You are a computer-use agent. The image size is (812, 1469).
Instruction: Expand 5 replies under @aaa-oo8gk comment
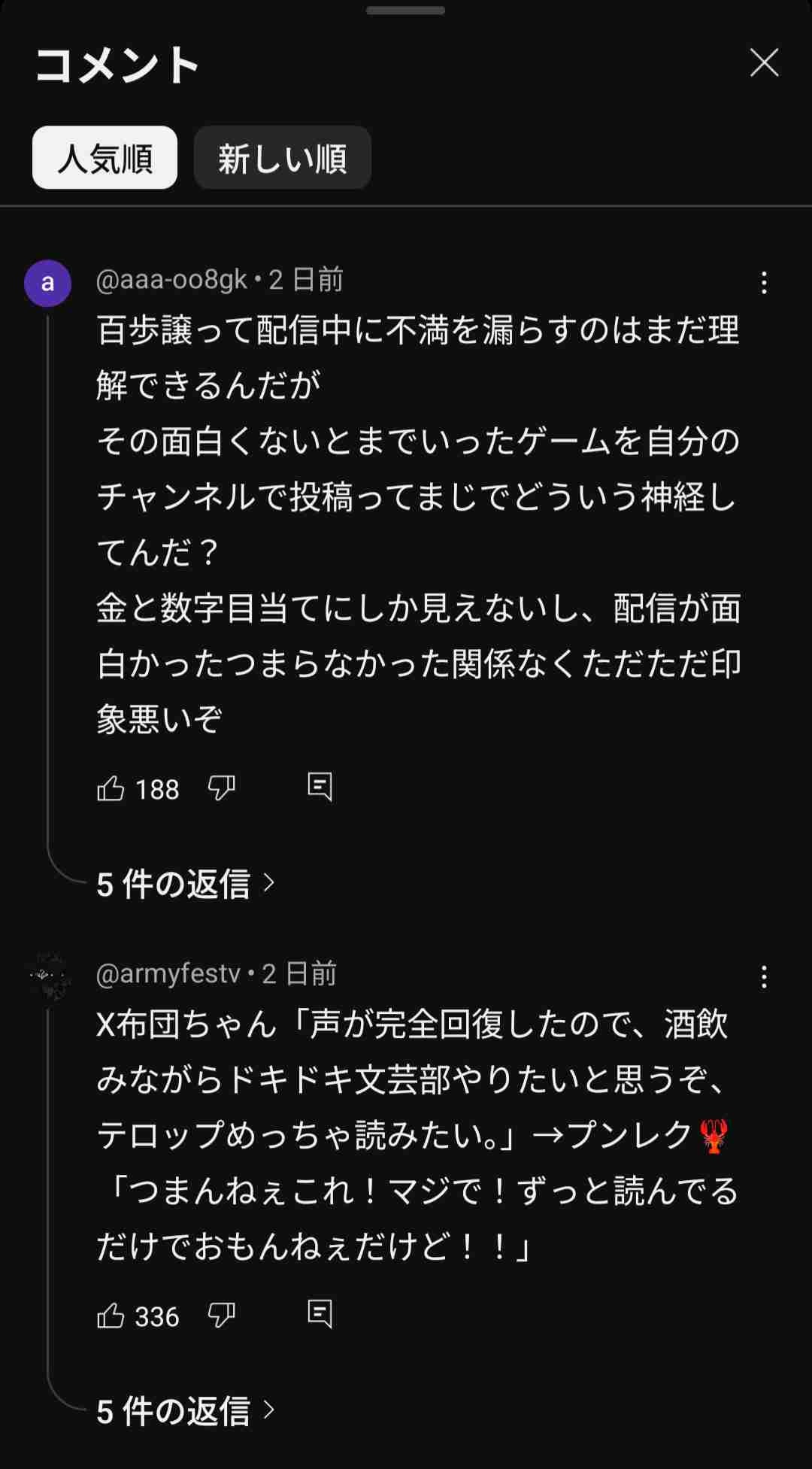tap(185, 884)
